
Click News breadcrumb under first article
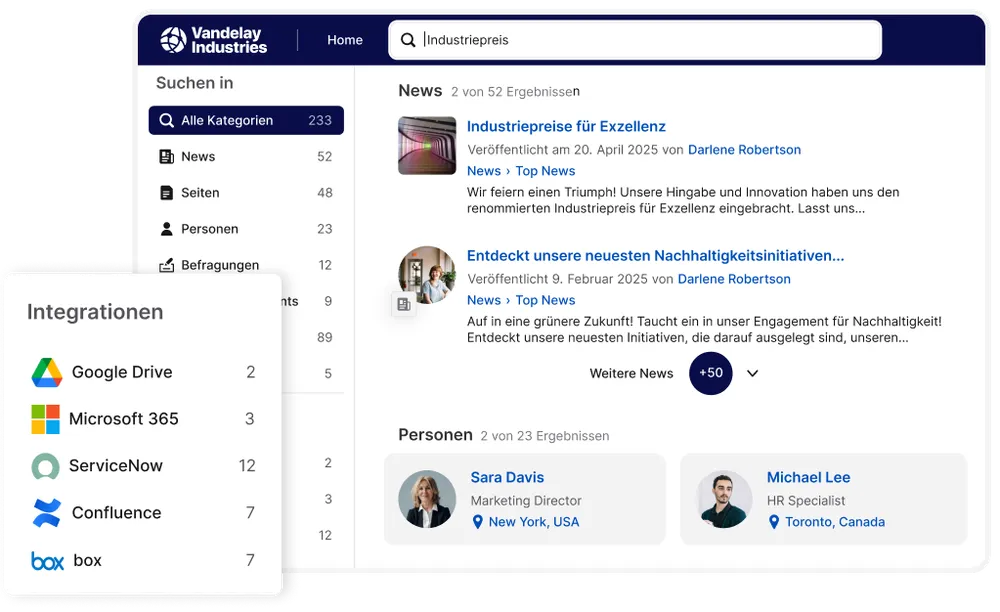click(484, 171)
